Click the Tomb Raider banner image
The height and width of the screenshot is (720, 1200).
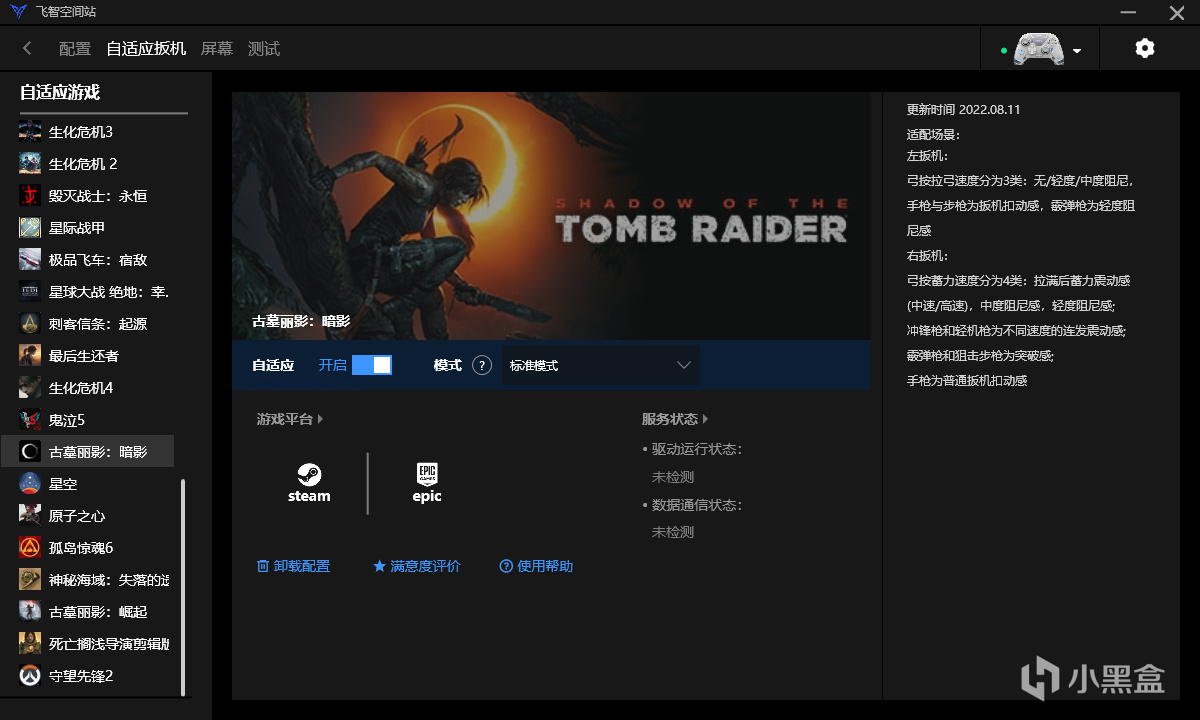(x=551, y=216)
